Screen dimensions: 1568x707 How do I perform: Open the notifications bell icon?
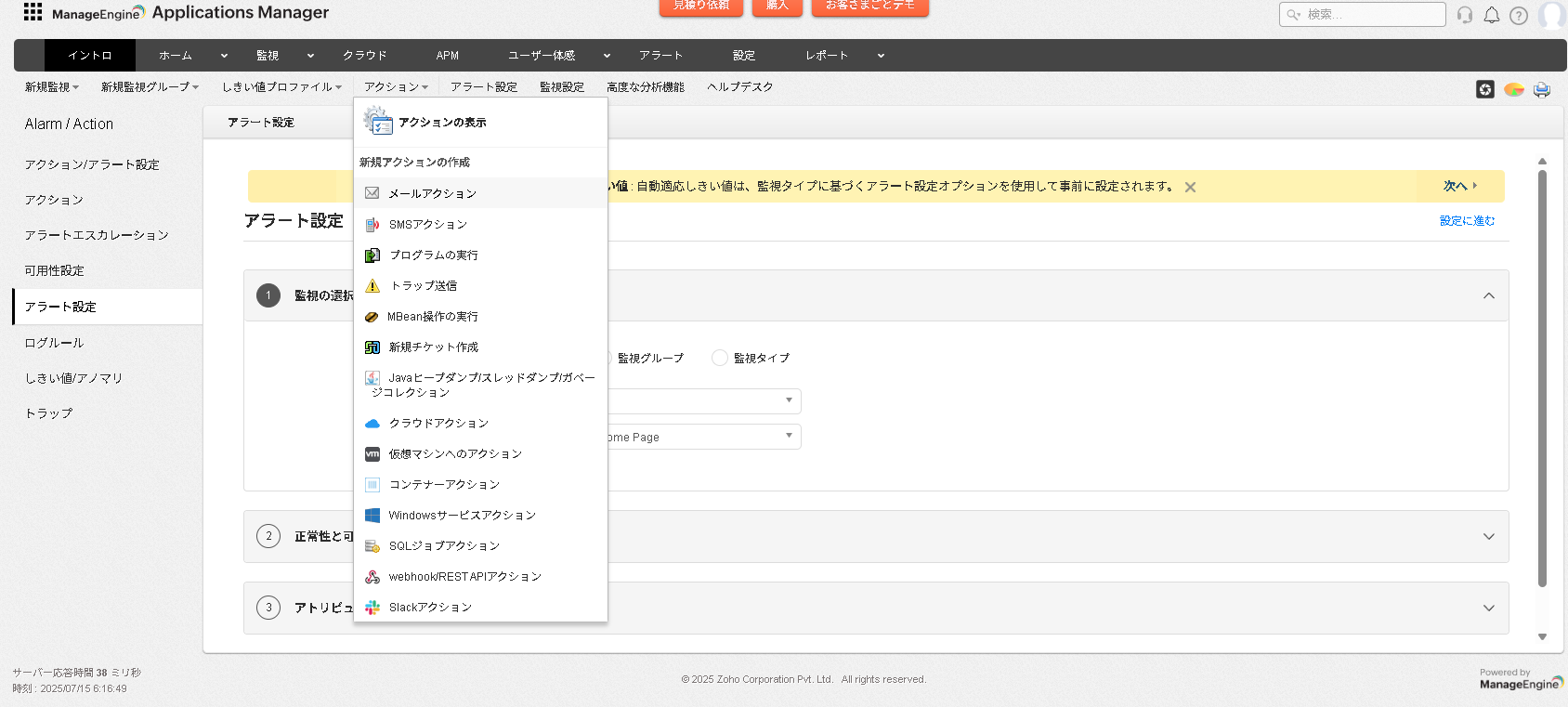click(x=1492, y=15)
